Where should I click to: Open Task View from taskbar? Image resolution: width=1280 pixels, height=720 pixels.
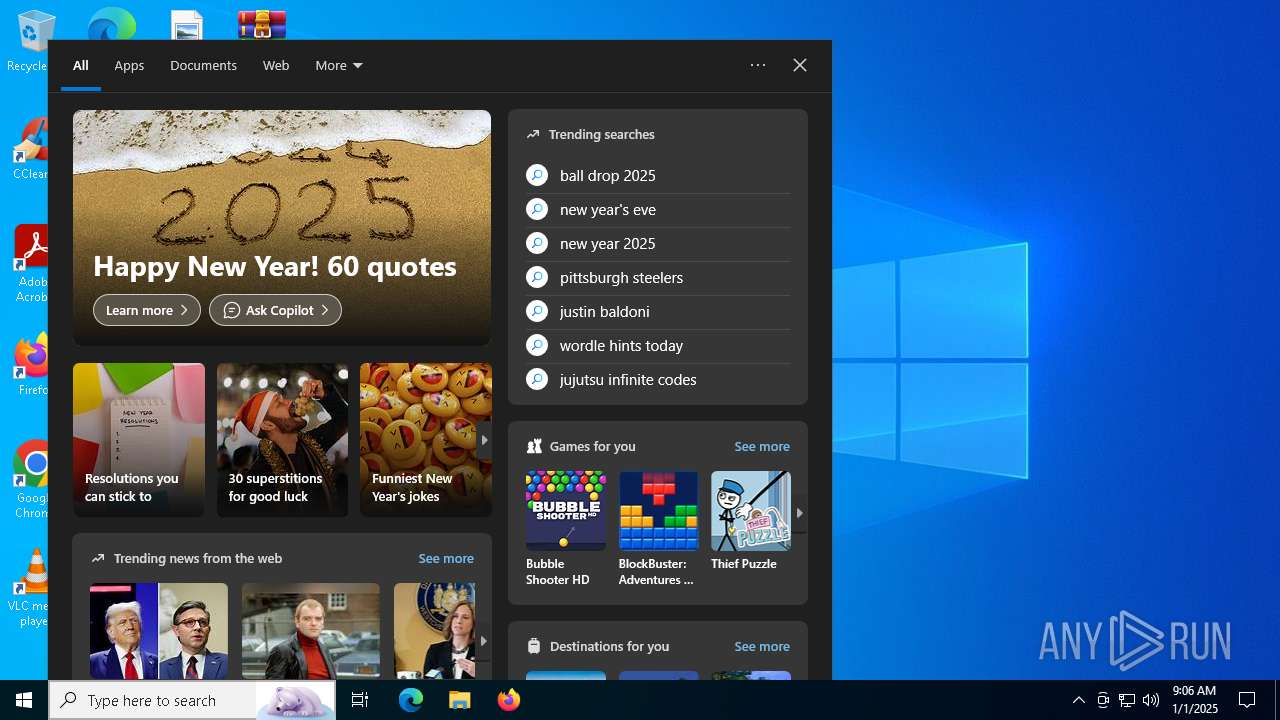tap(360, 700)
